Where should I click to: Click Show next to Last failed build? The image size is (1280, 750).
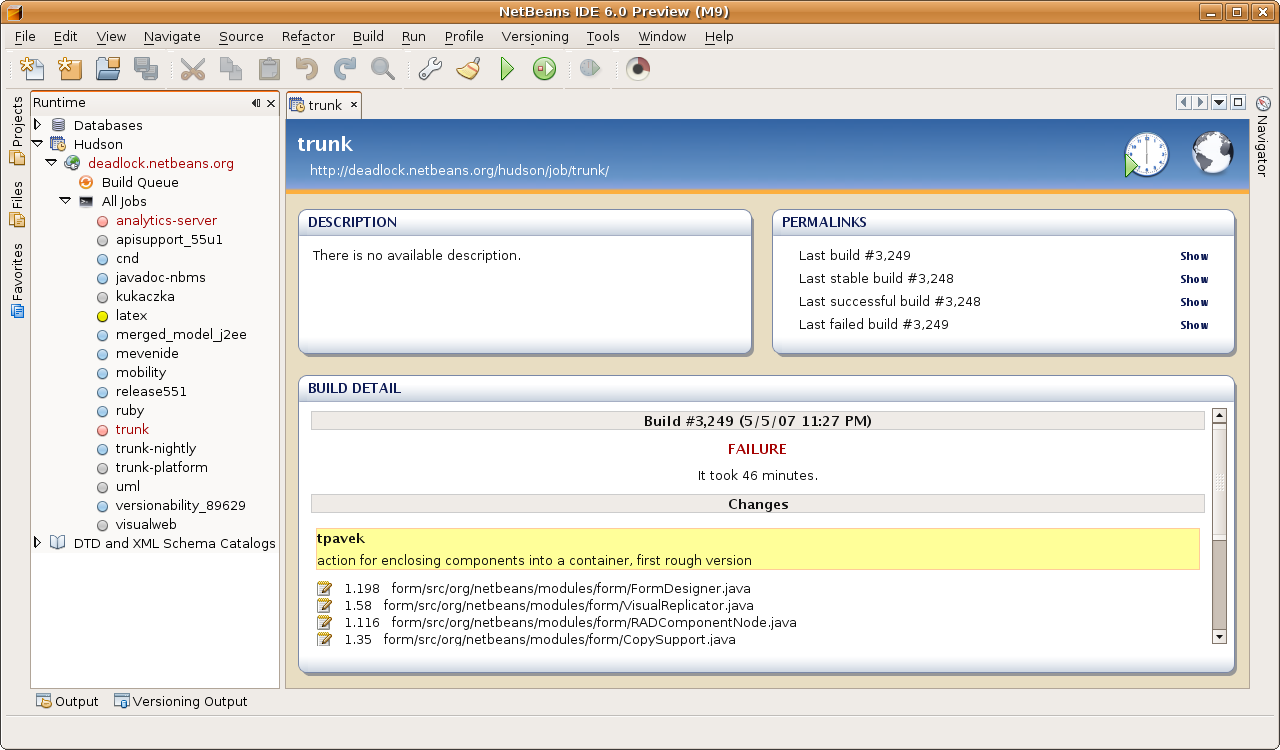[1194, 325]
